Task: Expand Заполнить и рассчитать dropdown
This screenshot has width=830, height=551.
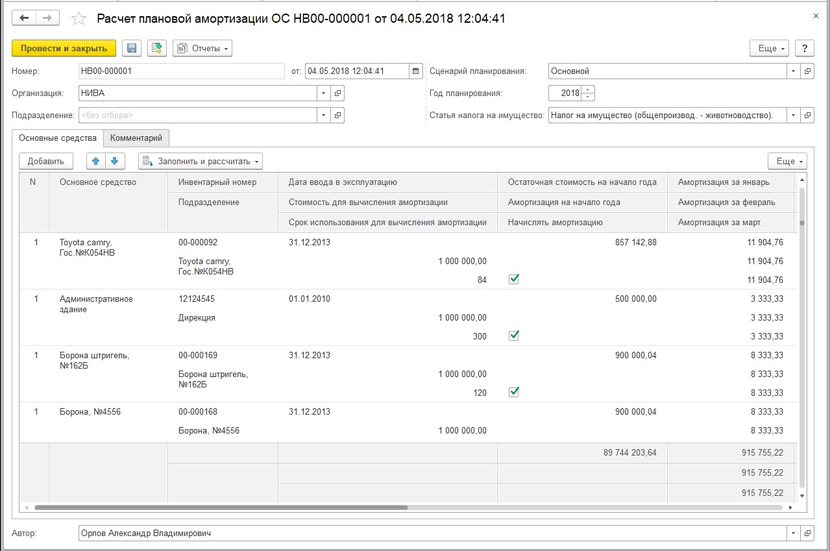Action: pyautogui.click(x=201, y=161)
